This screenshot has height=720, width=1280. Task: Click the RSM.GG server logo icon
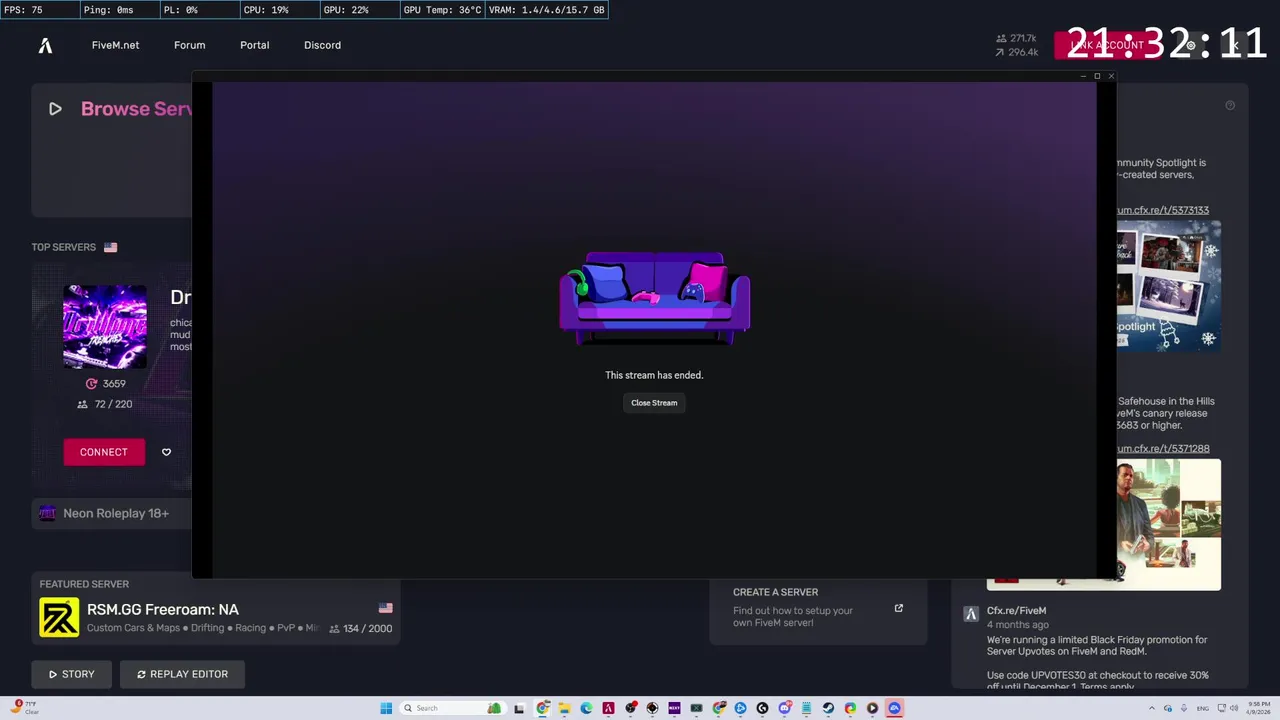(x=59, y=617)
